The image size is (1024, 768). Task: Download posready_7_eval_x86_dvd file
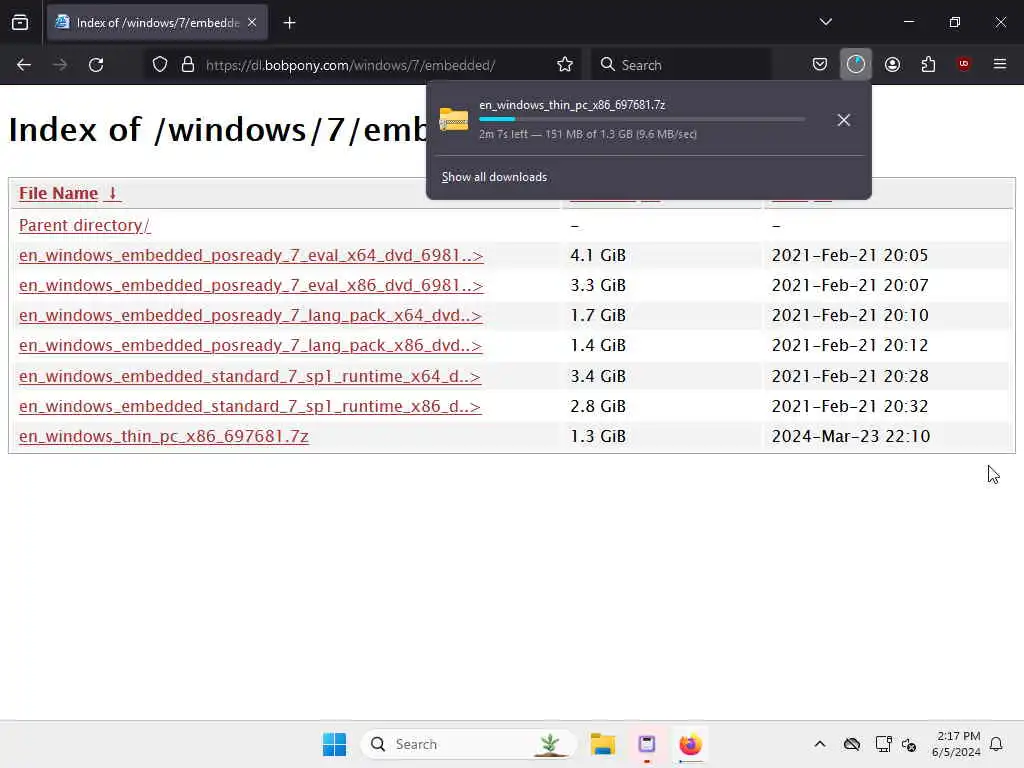[x=251, y=285]
